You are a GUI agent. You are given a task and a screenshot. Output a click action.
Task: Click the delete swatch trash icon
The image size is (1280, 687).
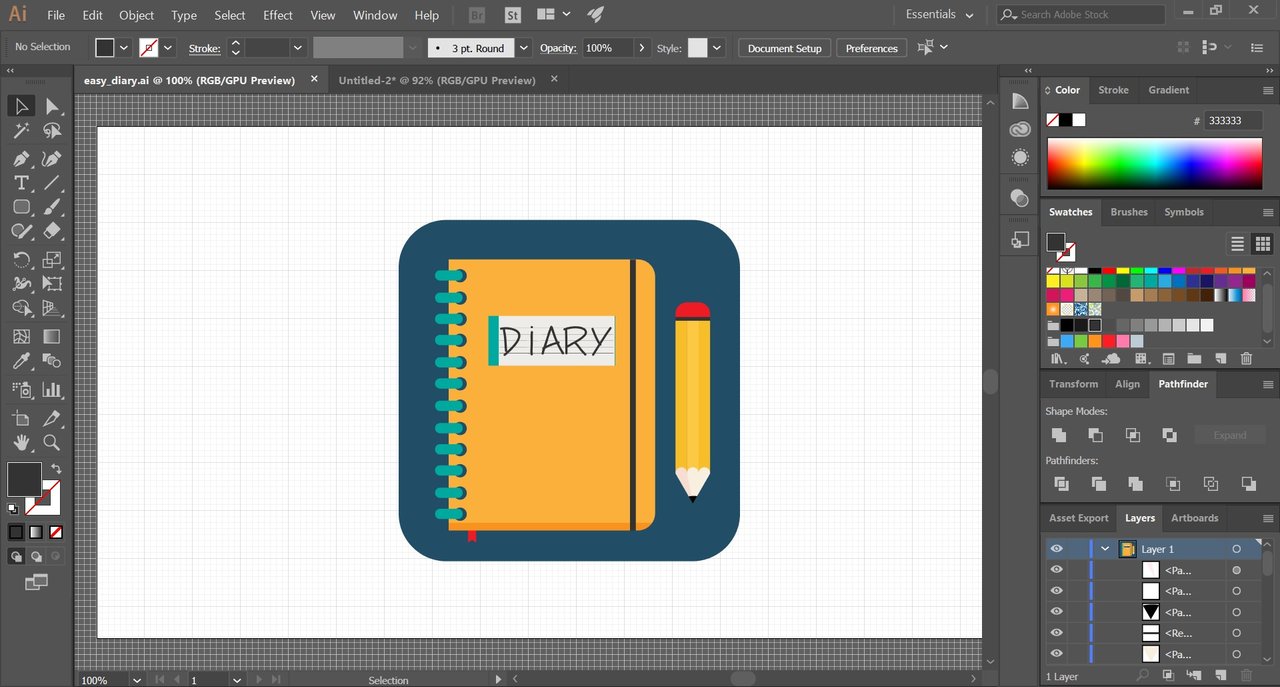(x=1246, y=358)
